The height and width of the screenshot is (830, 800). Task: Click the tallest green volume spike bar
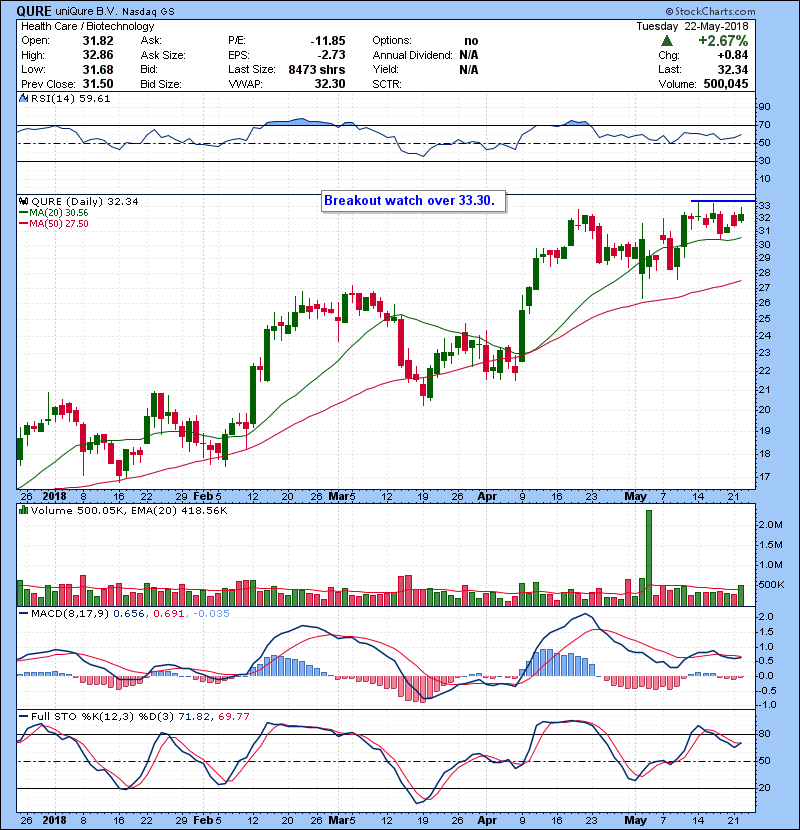649,557
